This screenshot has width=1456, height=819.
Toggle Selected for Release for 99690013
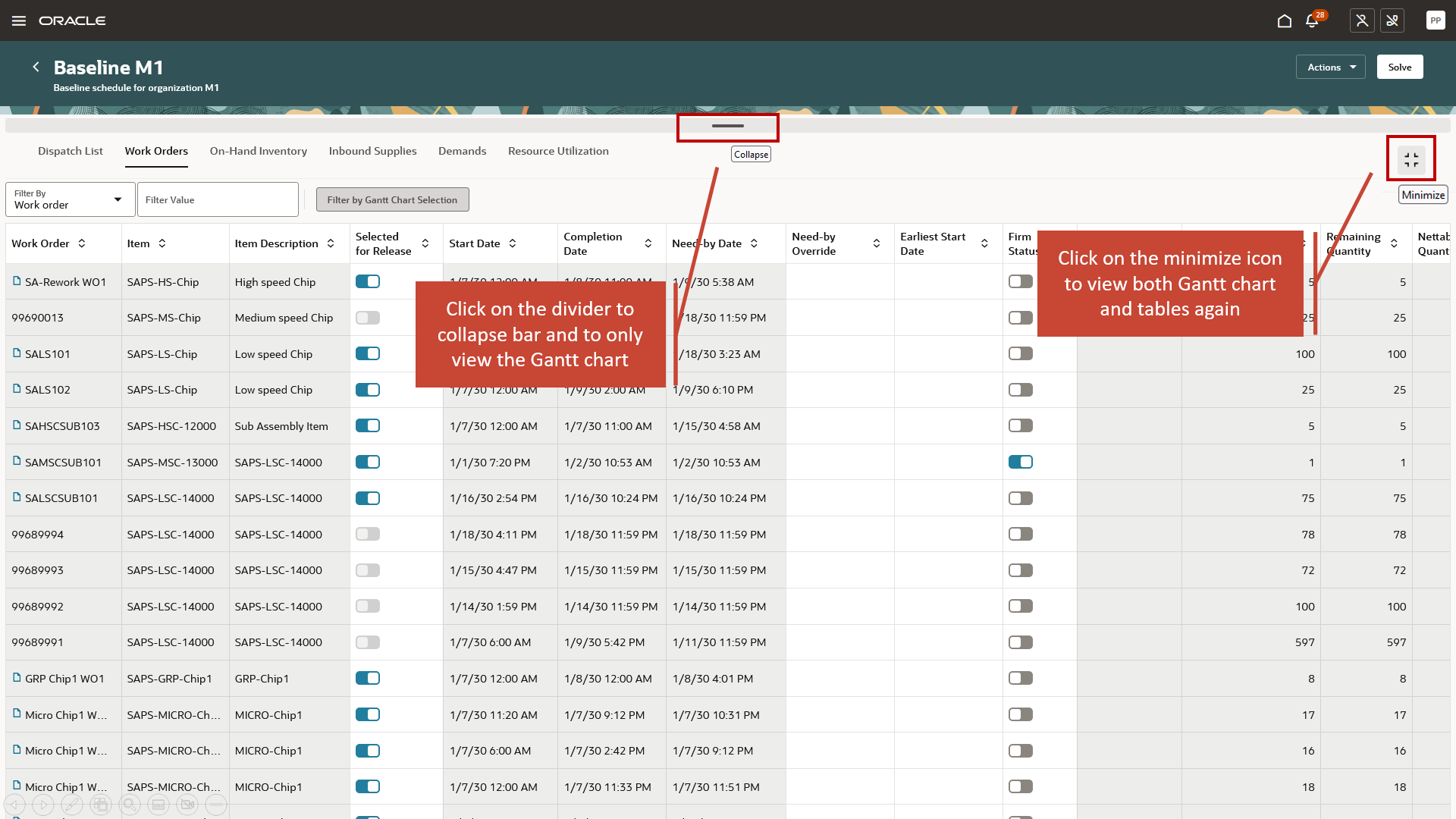368,318
